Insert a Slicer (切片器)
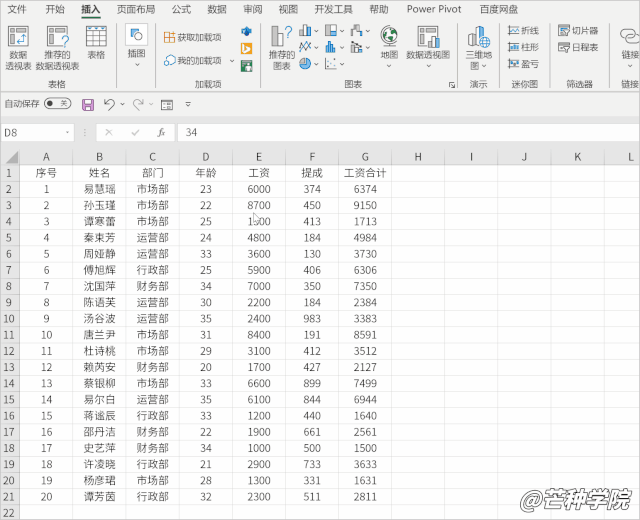The width and height of the screenshot is (640, 520). coord(578,31)
